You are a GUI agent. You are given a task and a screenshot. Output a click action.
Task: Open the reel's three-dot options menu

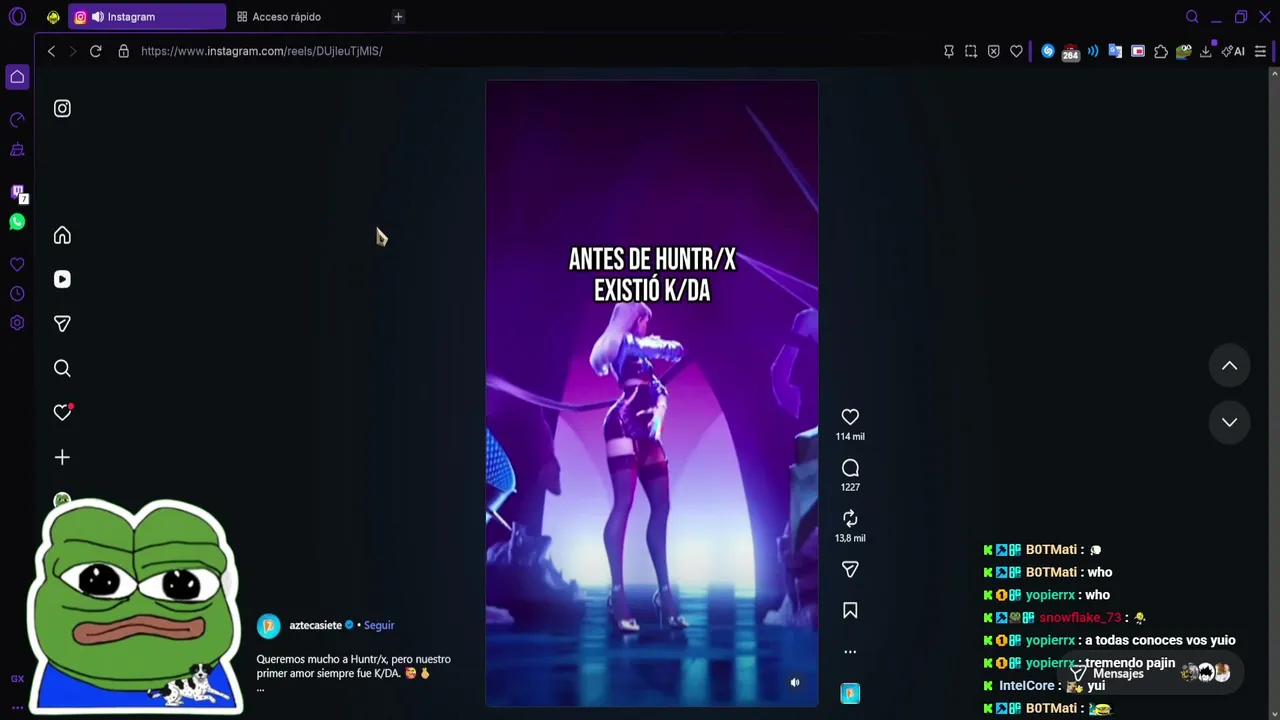pos(850,652)
